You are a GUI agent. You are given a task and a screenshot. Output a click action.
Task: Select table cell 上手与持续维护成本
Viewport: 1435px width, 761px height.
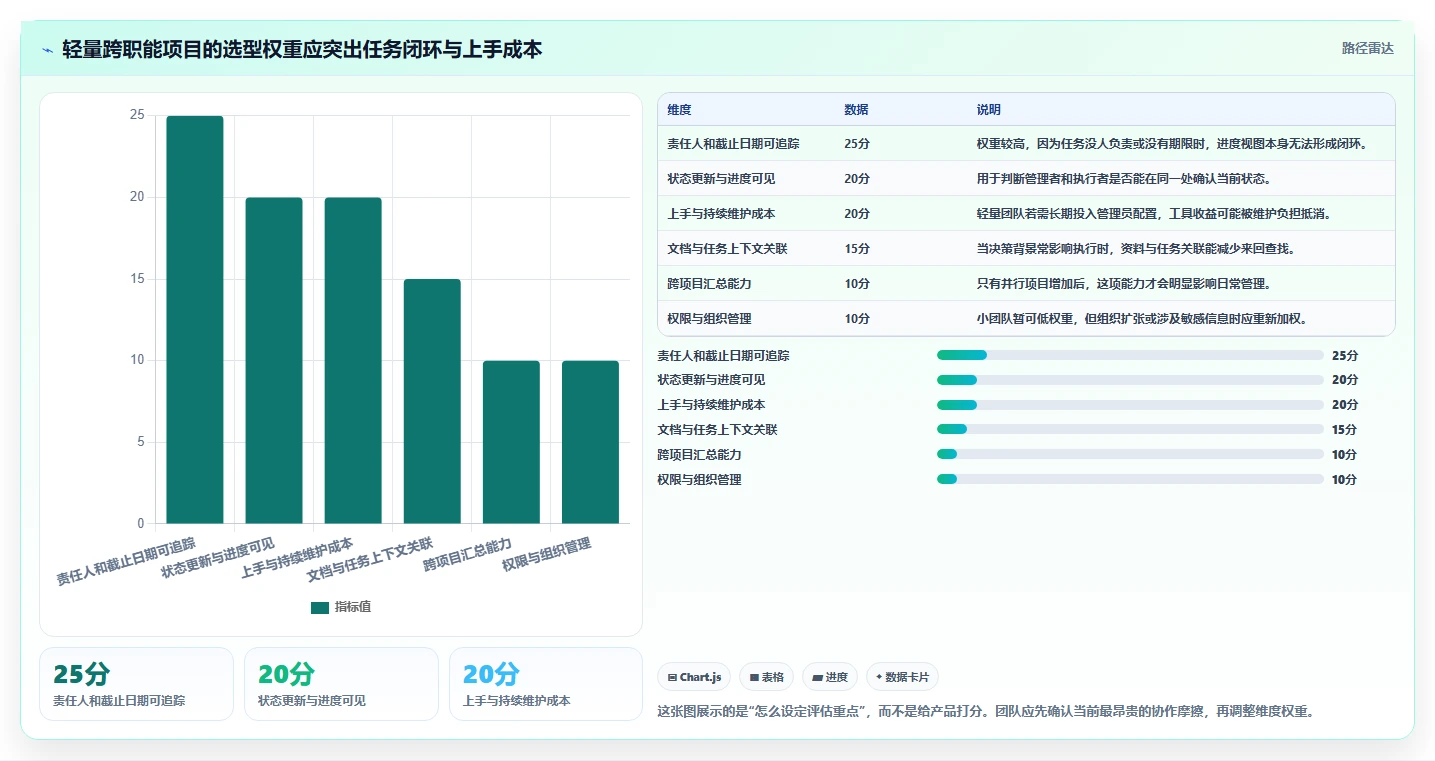tap(721, 214)
